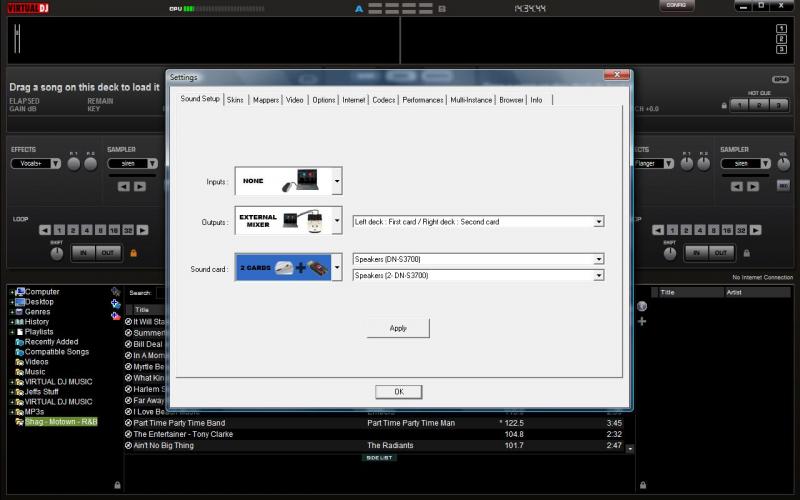Viewport: 800px width, 500px height.
Task: Click the right deck loop IN button
Action: click(696, 253)
